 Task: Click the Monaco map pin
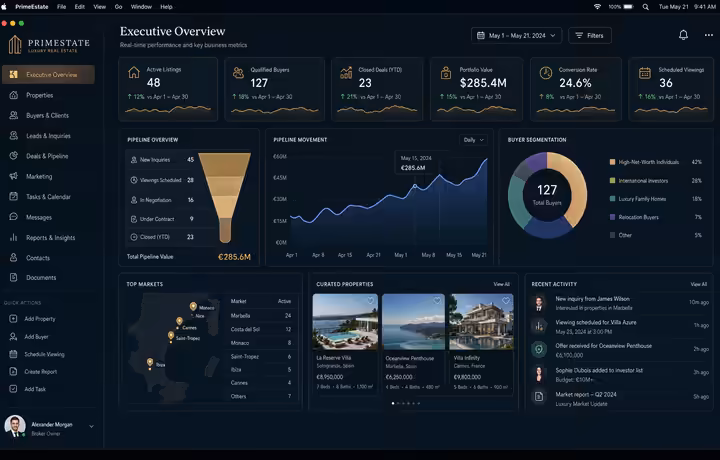(x=193, y=306)
